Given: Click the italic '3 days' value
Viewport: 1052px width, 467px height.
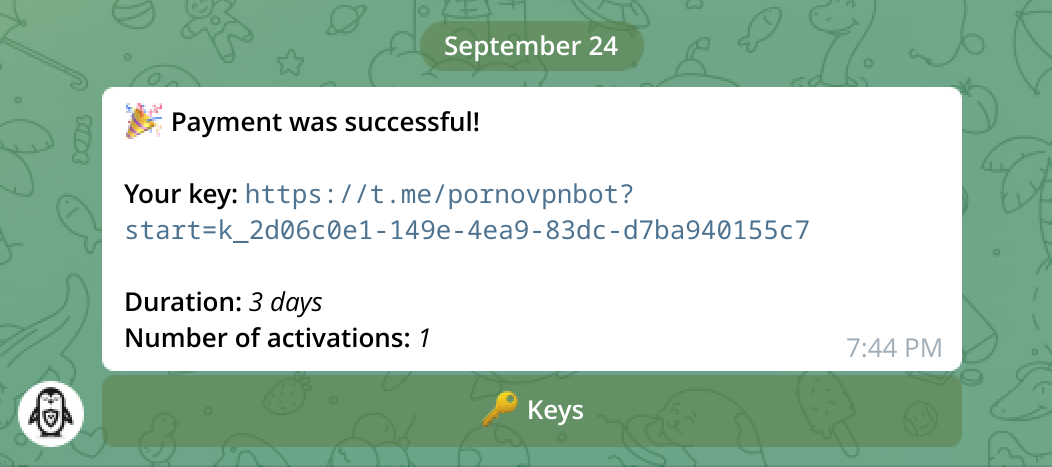Looking at the screenshot, I should 286,301.
